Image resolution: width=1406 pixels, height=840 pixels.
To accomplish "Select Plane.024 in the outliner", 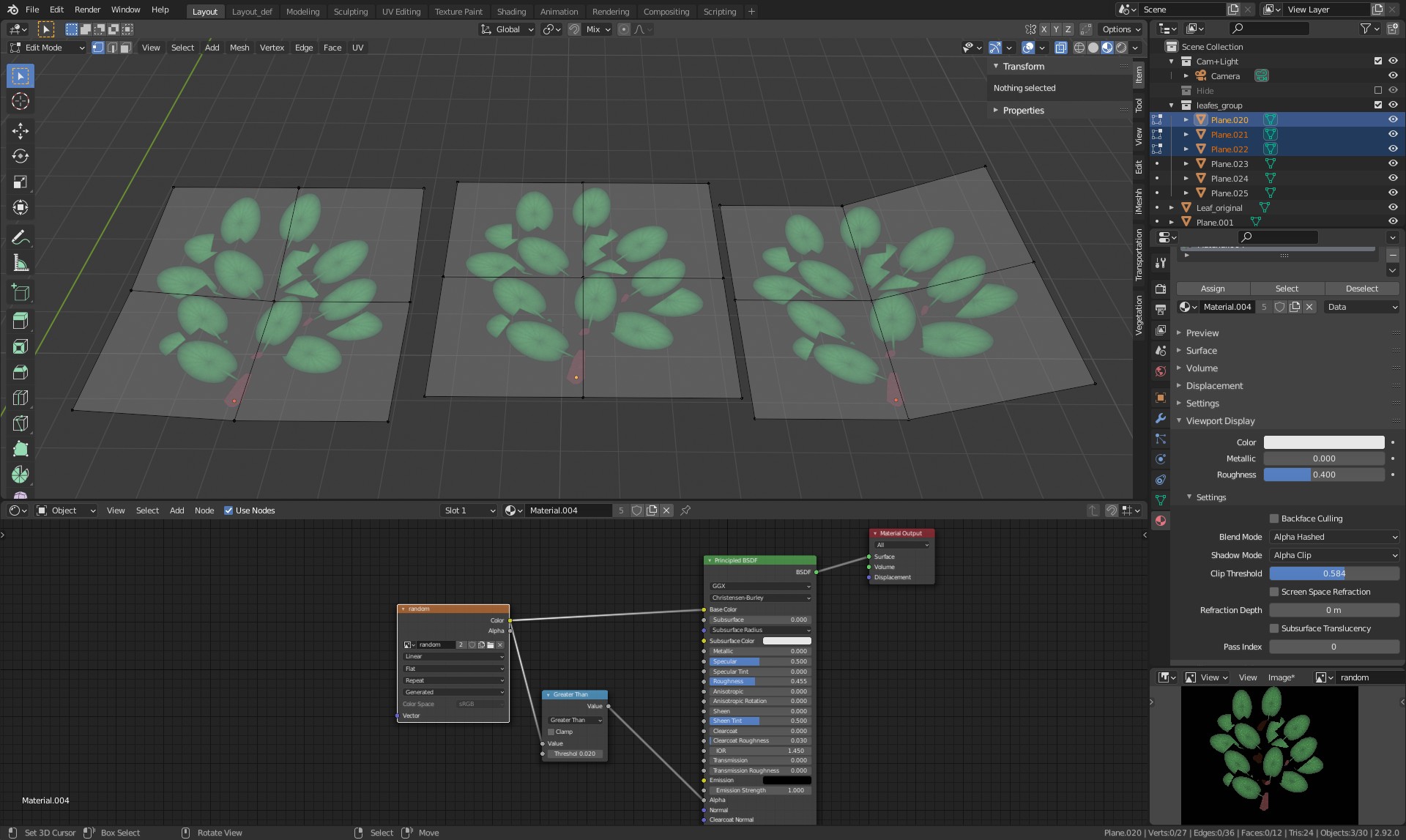I will pos(1229,179).
